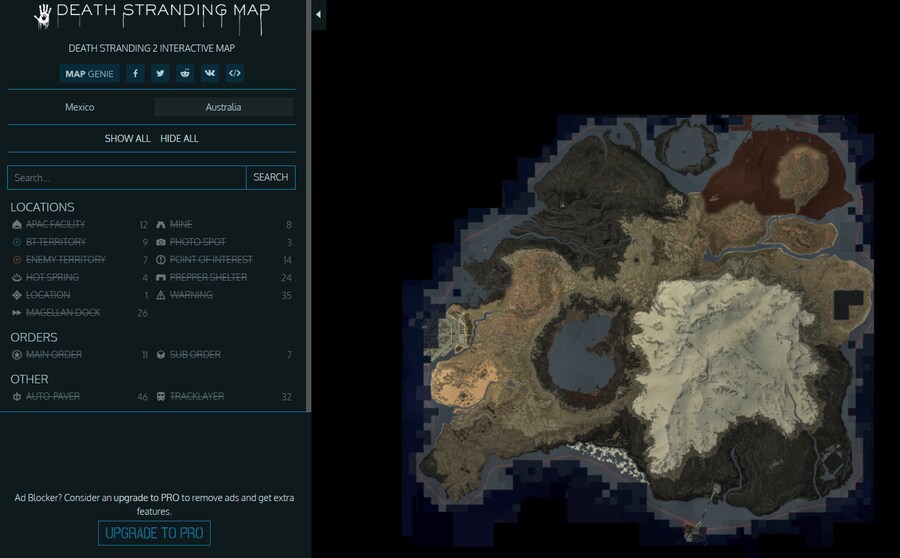Image resolution: width=900 pixels, height=558 pixels.
Task: Click the UPGRADE TO PRO button
Action: [x=154, y=533]
